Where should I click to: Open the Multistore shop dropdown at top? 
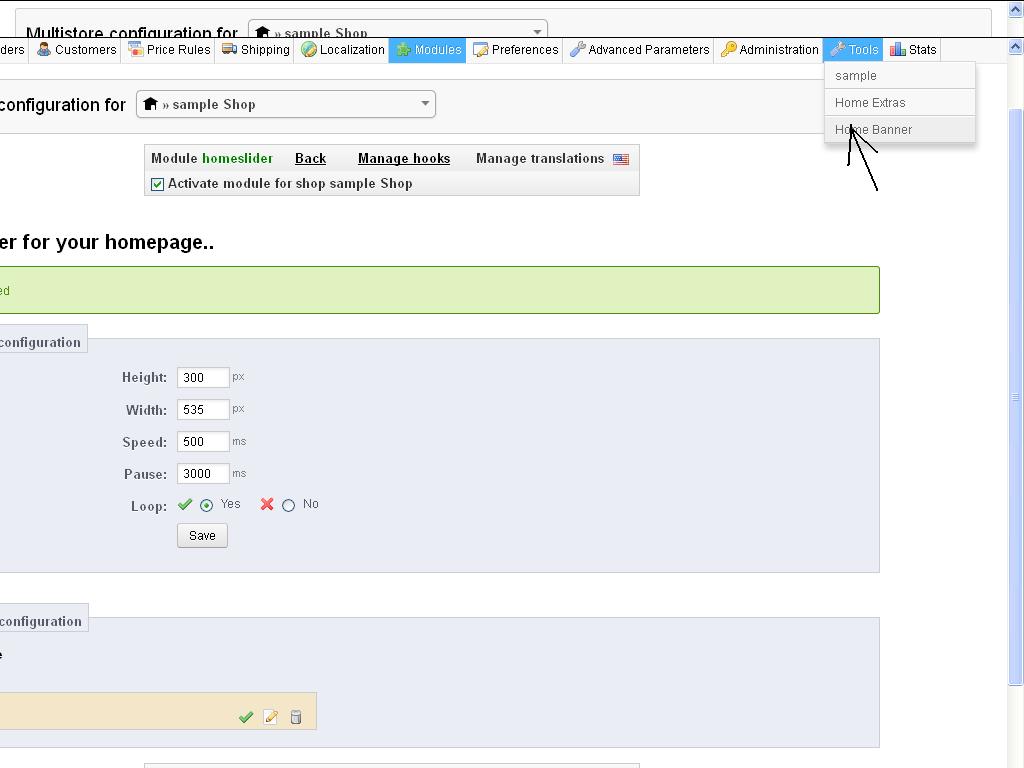(398, 29)
